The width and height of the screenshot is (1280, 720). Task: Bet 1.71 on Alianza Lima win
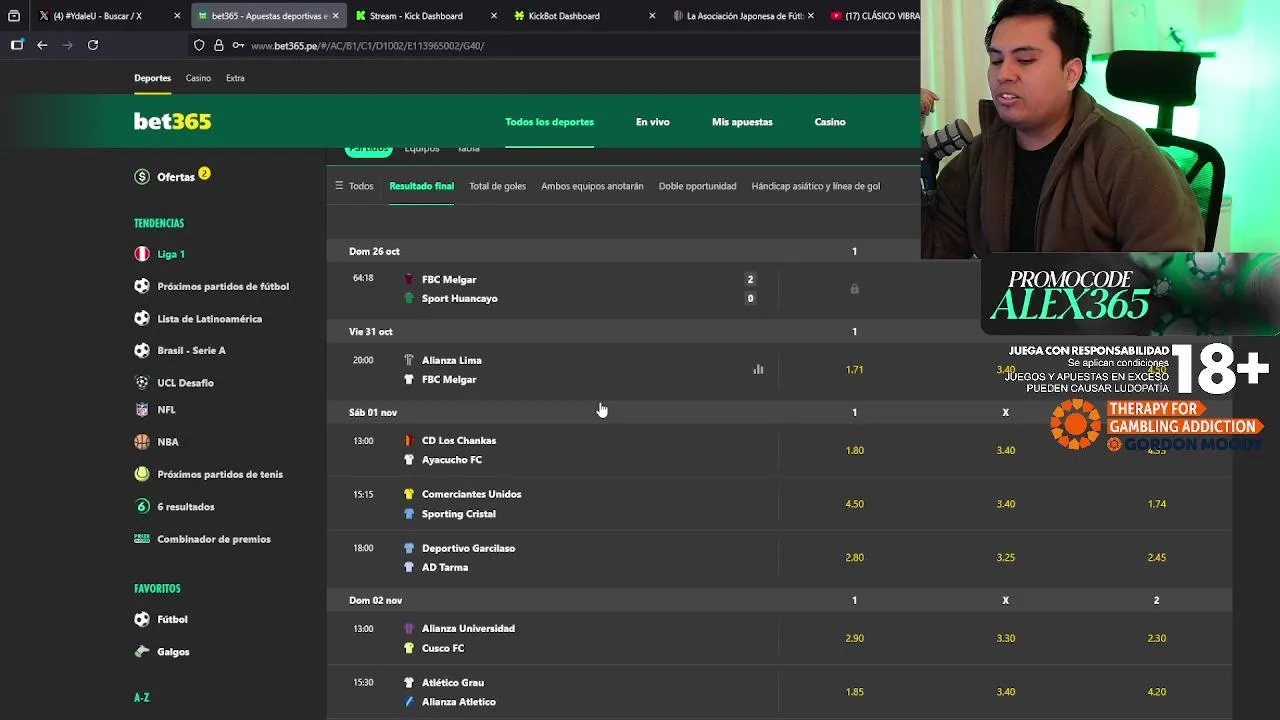[x=854, y=370]
